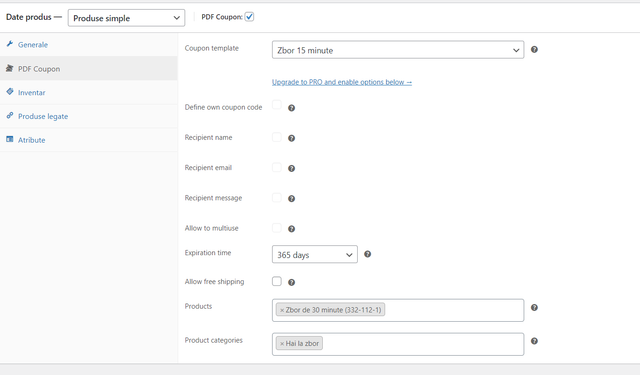Toggle Recipient name checkbox
This screenshot has height=375, width=640.
(277, 137)
